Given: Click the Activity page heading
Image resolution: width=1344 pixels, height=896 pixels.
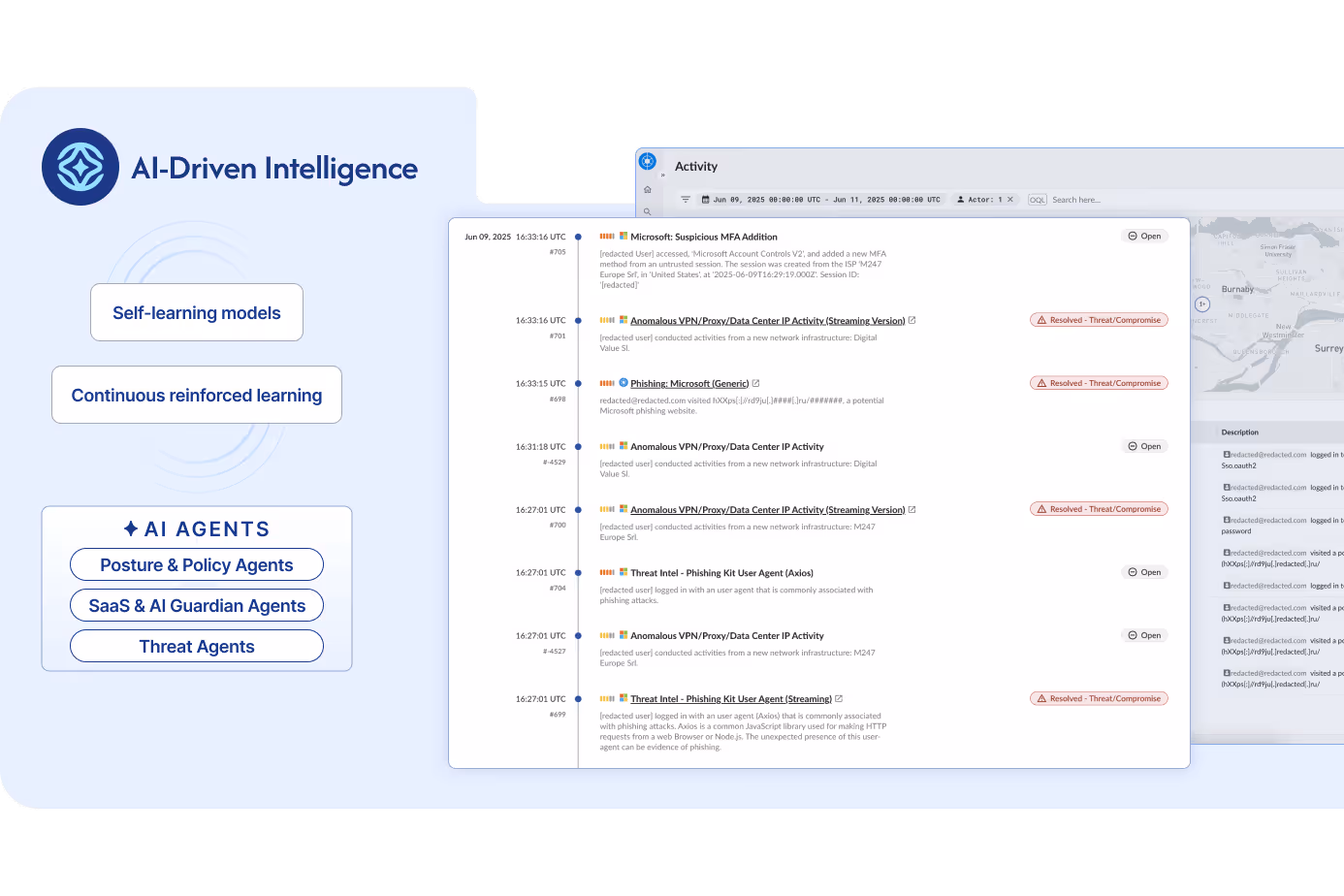Looking at the screenshot, I should click(696, 167).
